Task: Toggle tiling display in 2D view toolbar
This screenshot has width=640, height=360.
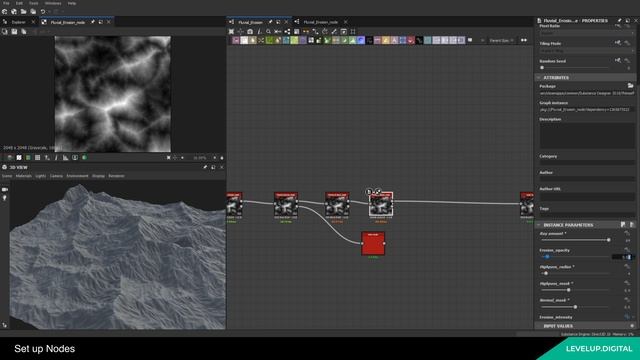Action: click(38, 158)
